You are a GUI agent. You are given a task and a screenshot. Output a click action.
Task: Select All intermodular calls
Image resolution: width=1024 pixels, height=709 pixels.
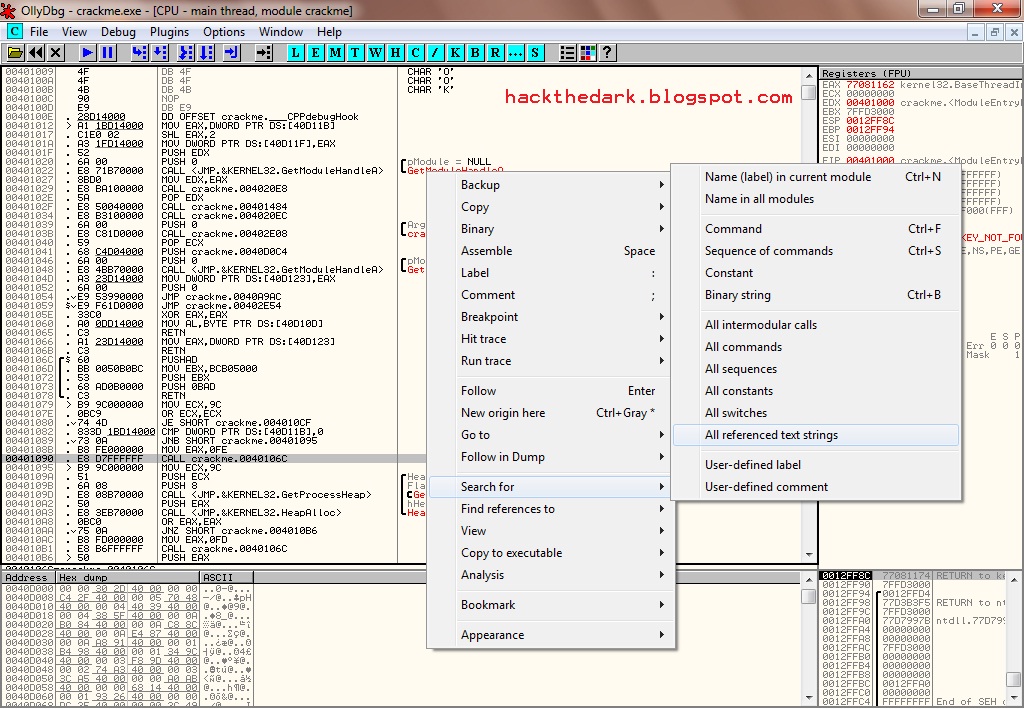pyautogui.click(x=816, y=325)
